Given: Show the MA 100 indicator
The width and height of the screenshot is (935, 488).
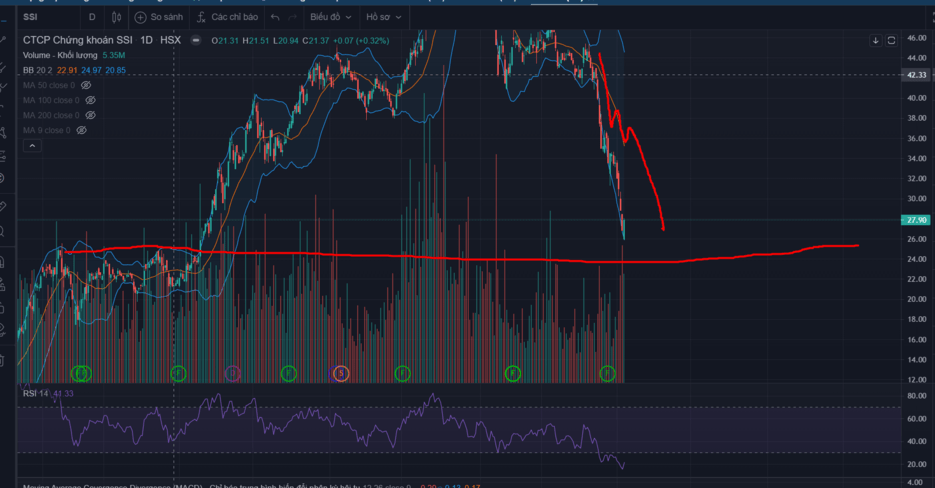Looking at the screenshot, I should tap(90, 100).
